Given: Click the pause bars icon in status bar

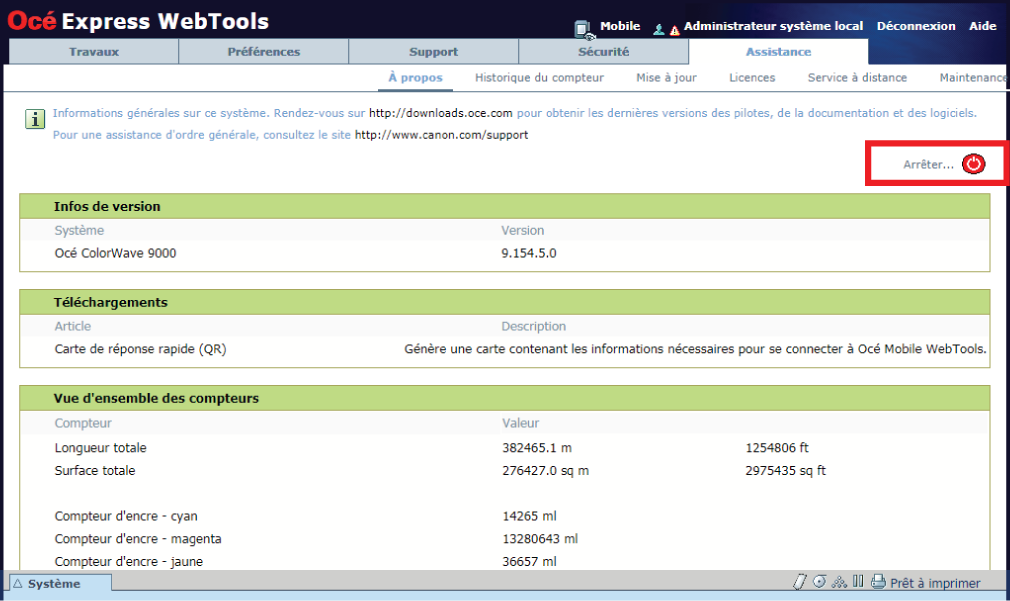Looking at the screenshot, I should (x=858, y=582).
